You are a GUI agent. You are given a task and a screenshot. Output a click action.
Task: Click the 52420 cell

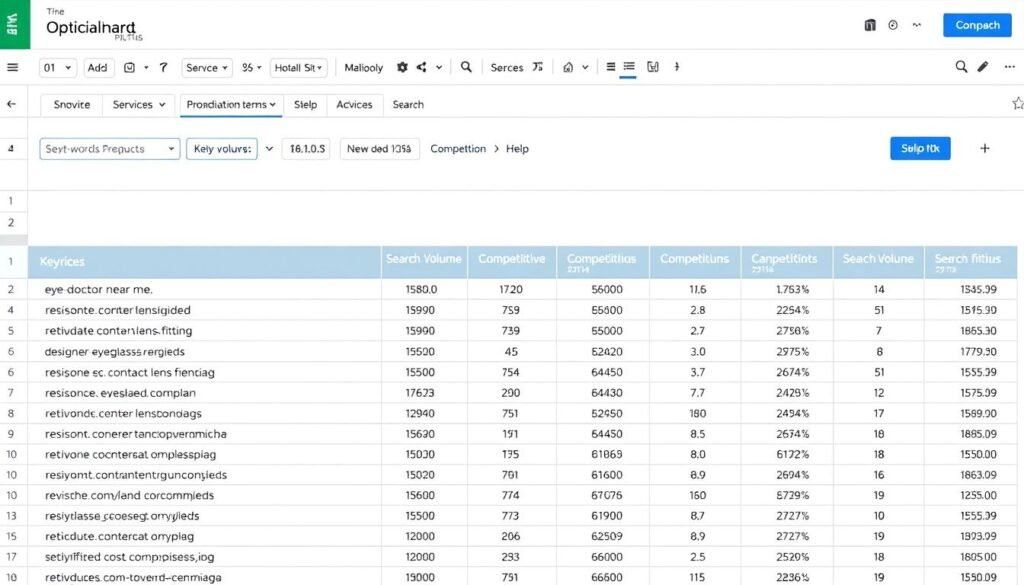(603, 351)
